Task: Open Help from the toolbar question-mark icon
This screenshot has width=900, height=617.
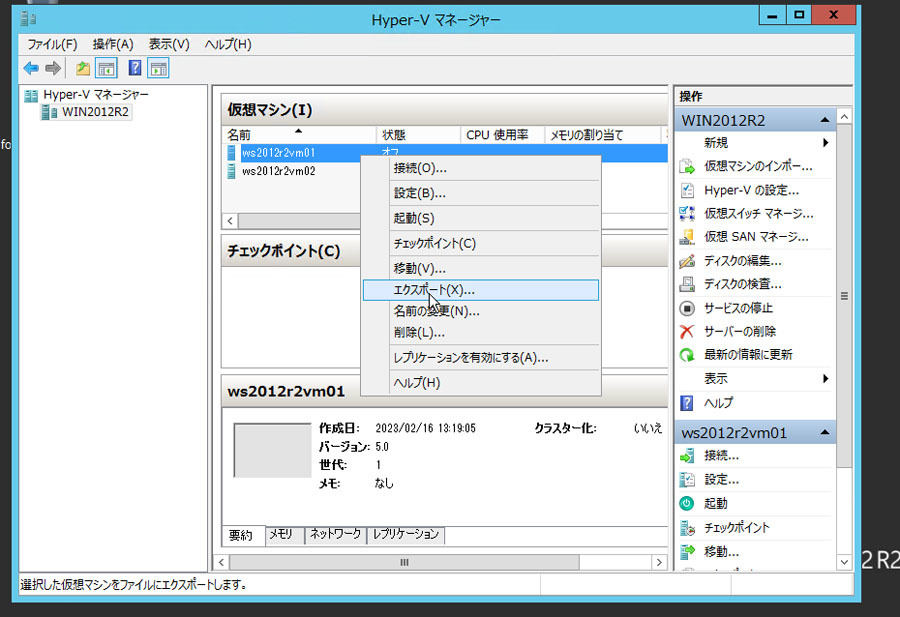Action: coord(135,68)
